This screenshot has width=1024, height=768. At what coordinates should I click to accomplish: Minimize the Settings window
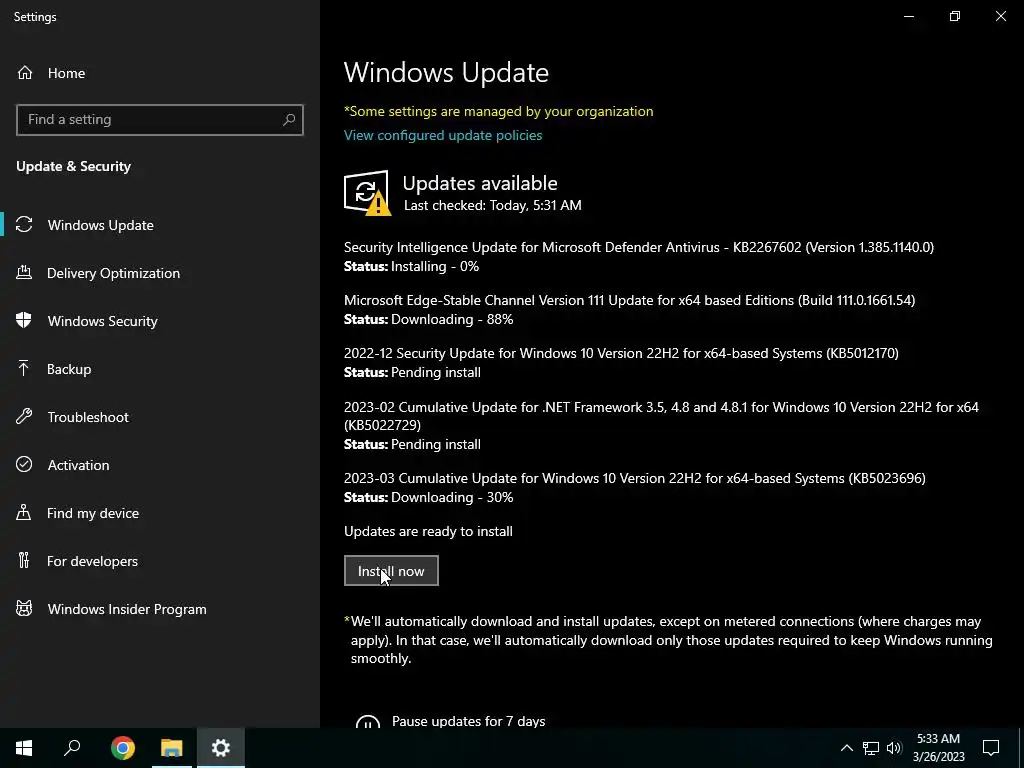pos(908,16)
